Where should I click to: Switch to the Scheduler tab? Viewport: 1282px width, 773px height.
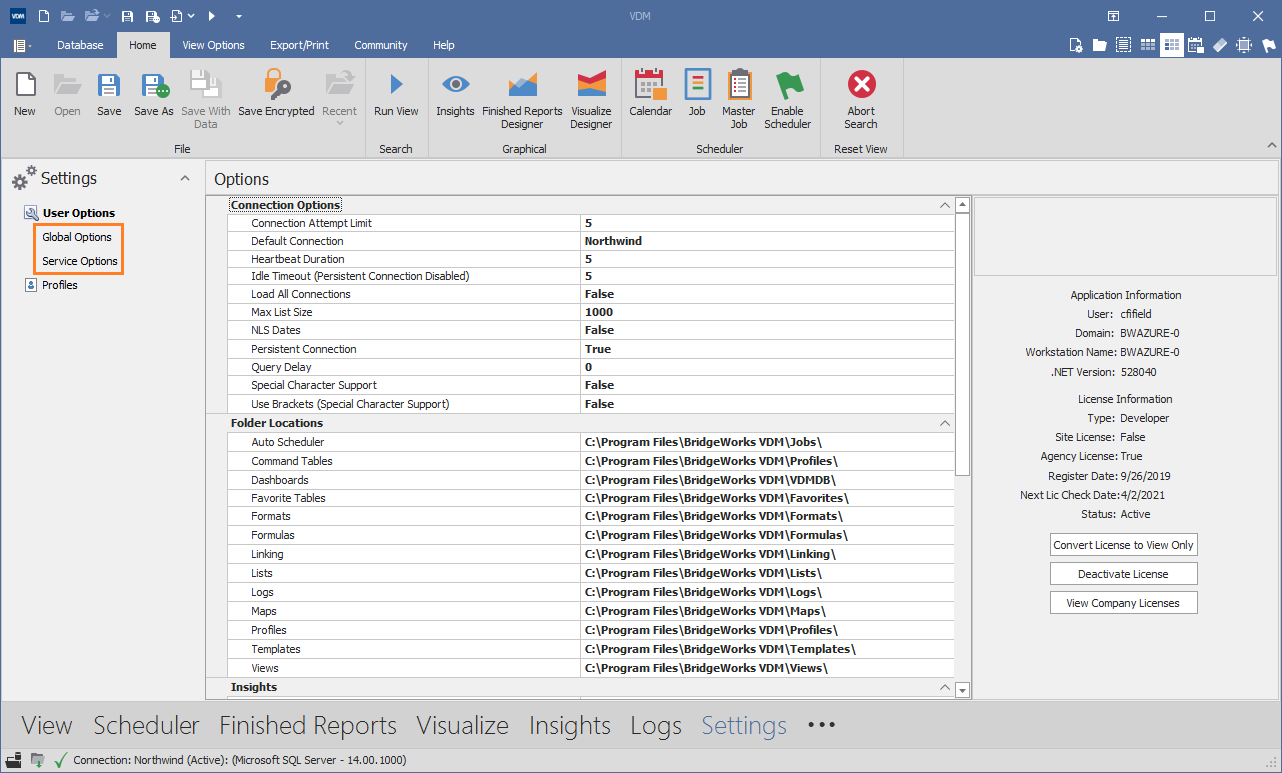click(146, 724)
